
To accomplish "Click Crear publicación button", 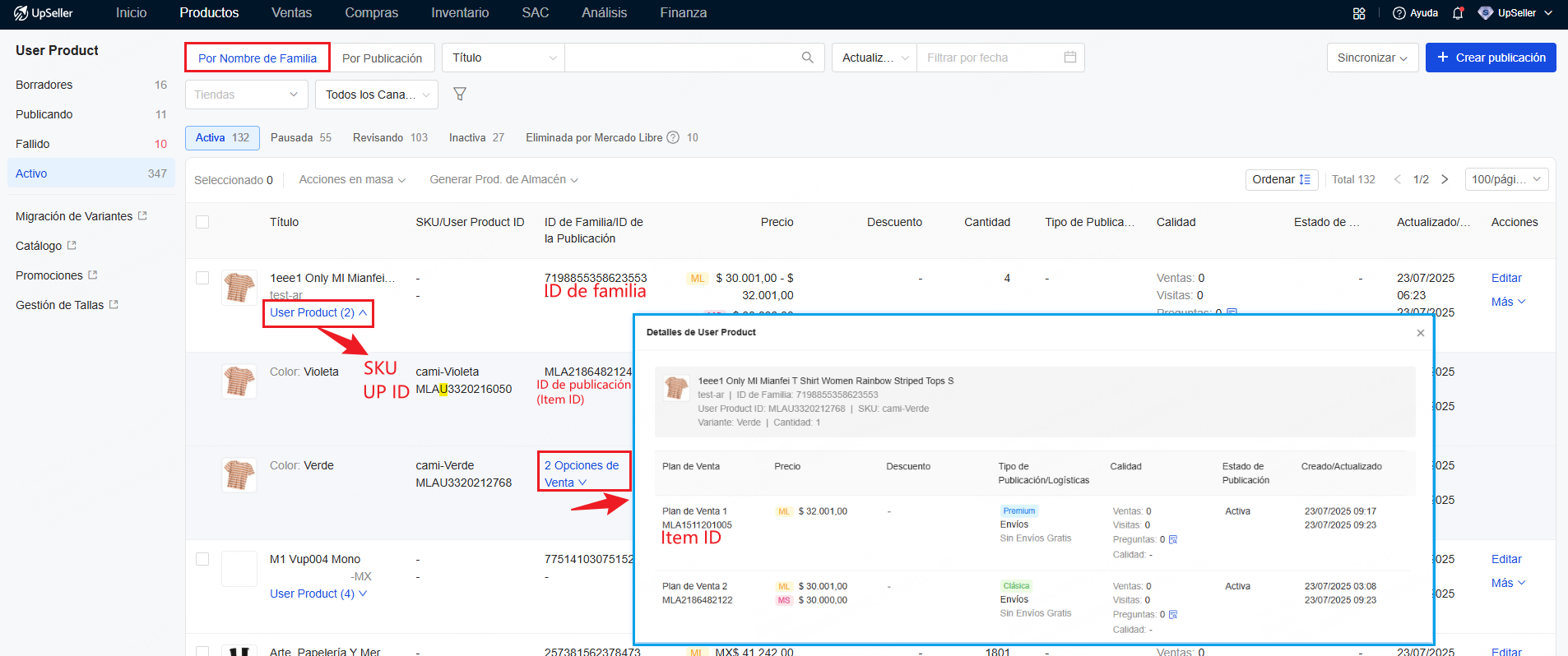I will coord(1491,58).
